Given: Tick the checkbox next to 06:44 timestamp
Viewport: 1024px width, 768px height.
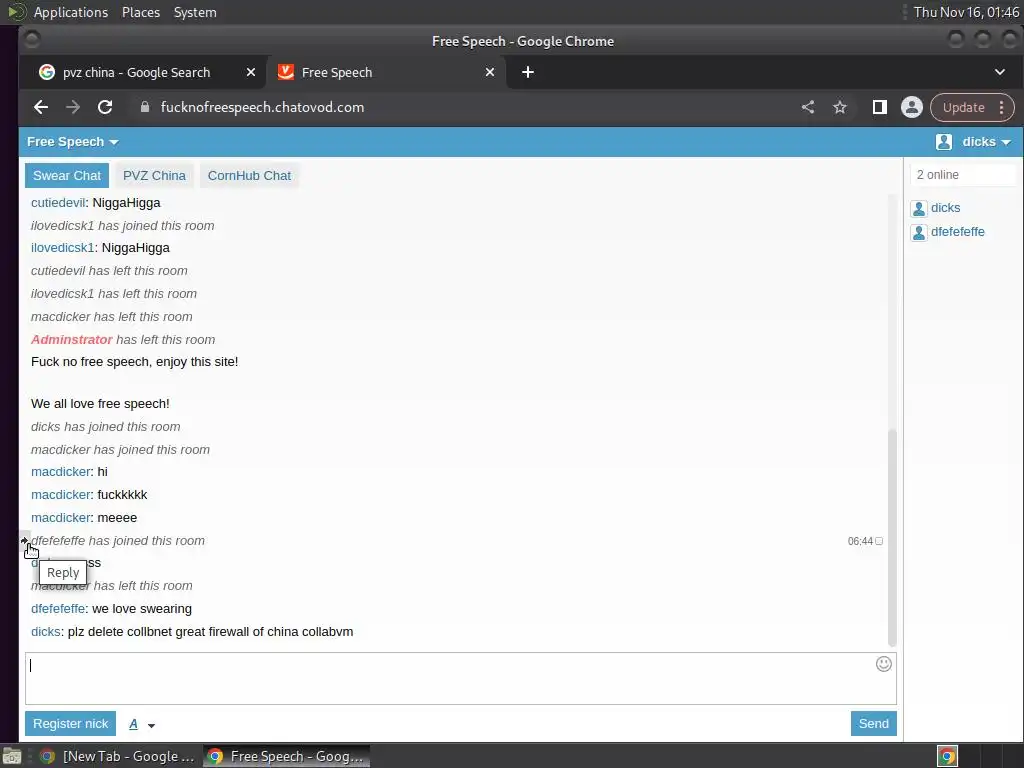Looking at the screenshot, I should point(879,541).
